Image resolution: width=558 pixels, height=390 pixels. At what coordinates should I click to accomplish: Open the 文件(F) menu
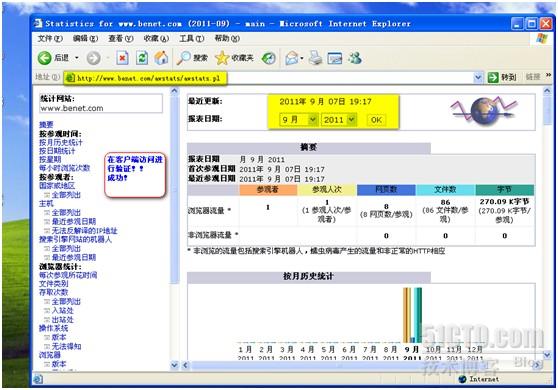(x=50, y=38)
